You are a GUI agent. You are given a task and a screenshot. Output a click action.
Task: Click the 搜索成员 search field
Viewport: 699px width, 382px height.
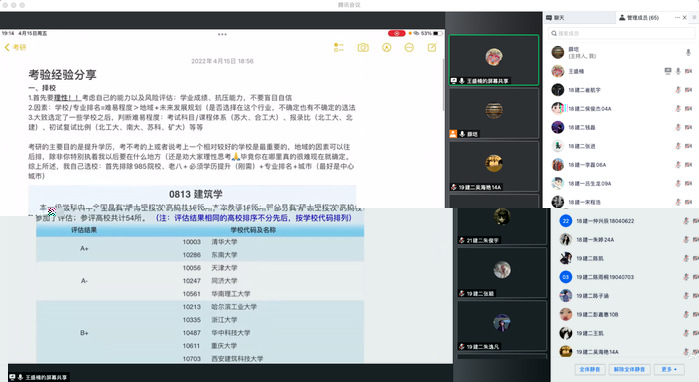[620, 33]
